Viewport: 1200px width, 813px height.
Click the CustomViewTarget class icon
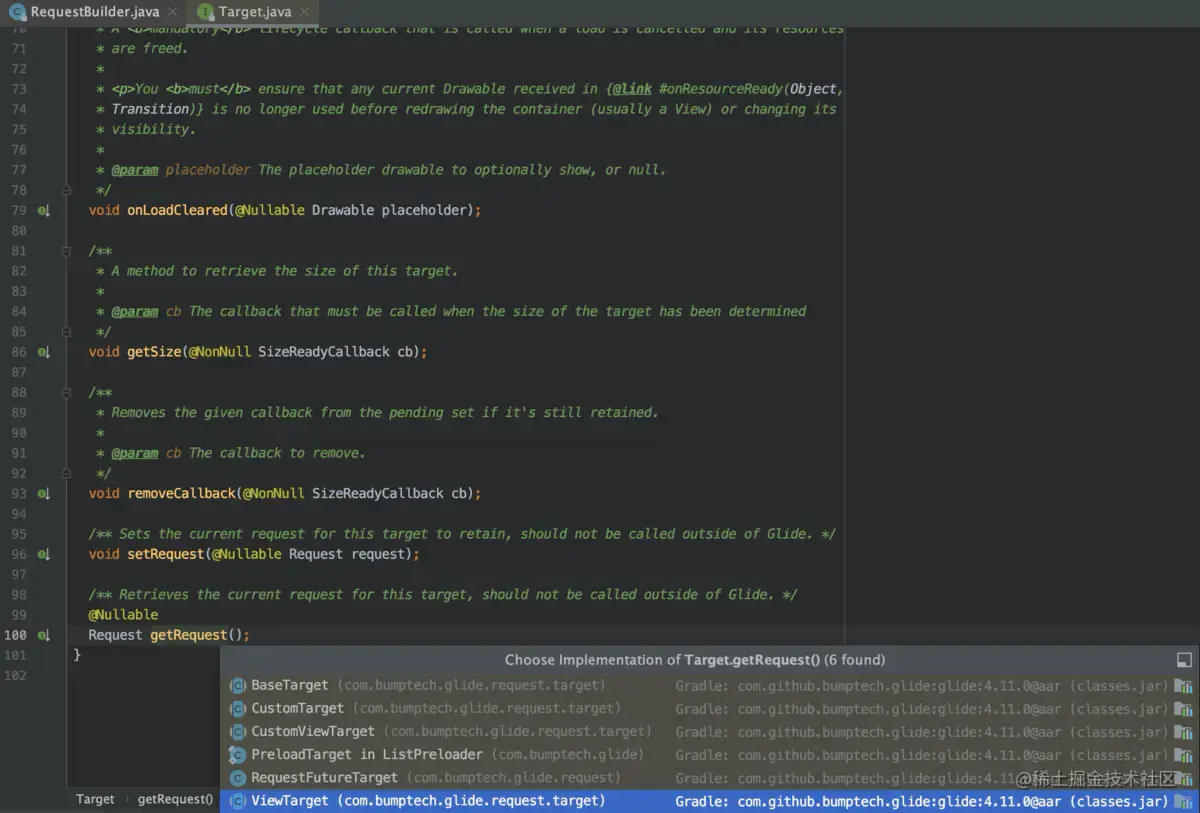point(238,732)
